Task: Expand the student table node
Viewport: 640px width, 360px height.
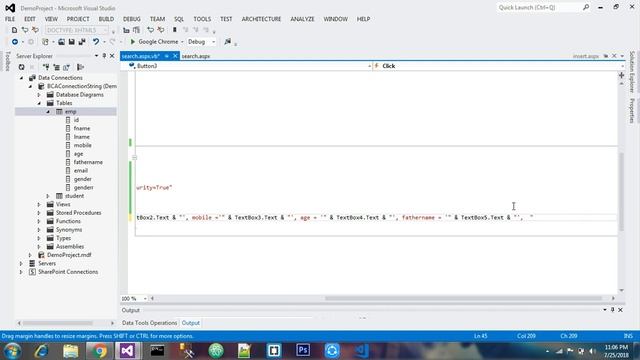Action: tap(48, 196)
